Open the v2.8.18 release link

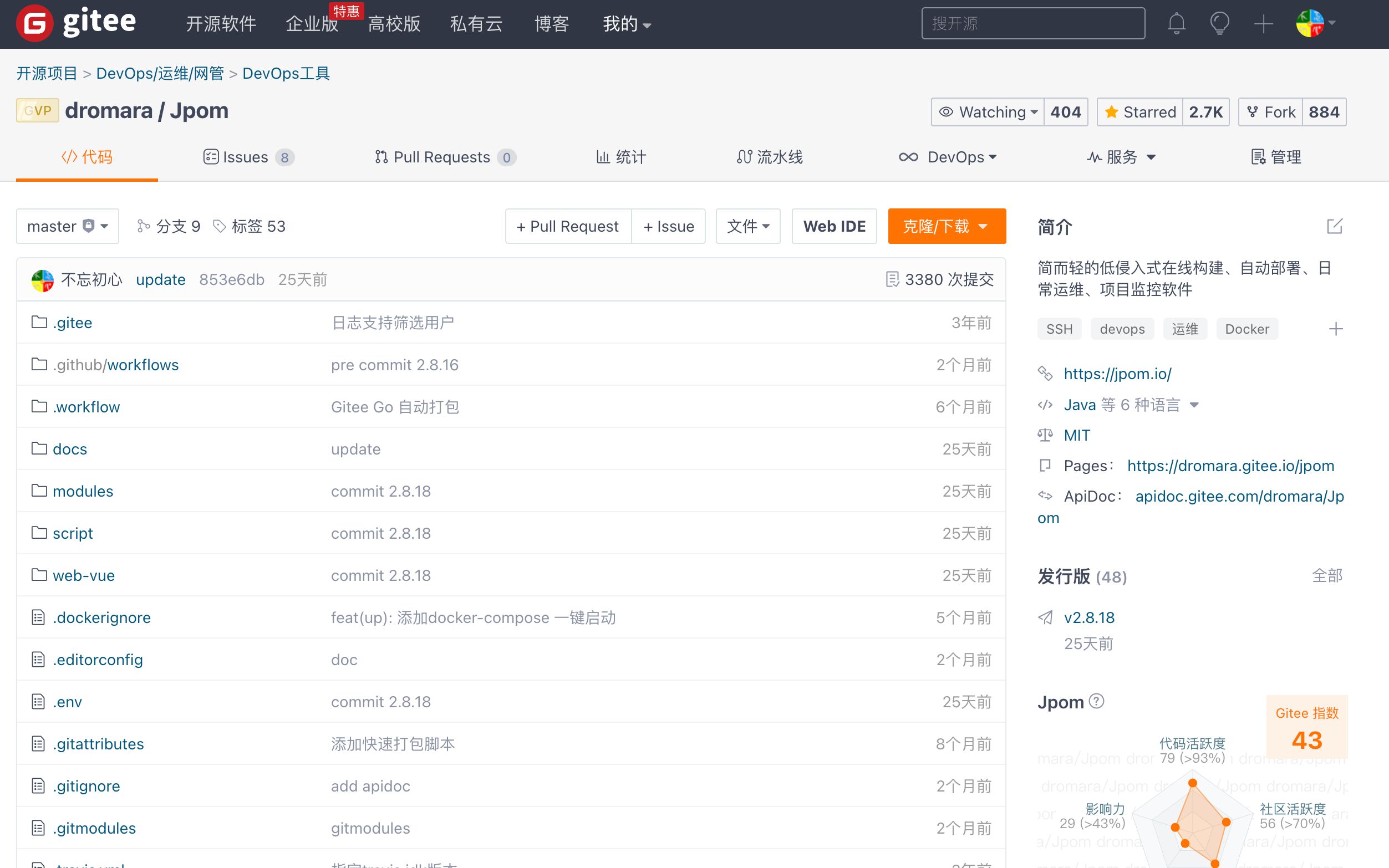point(1089,617)
